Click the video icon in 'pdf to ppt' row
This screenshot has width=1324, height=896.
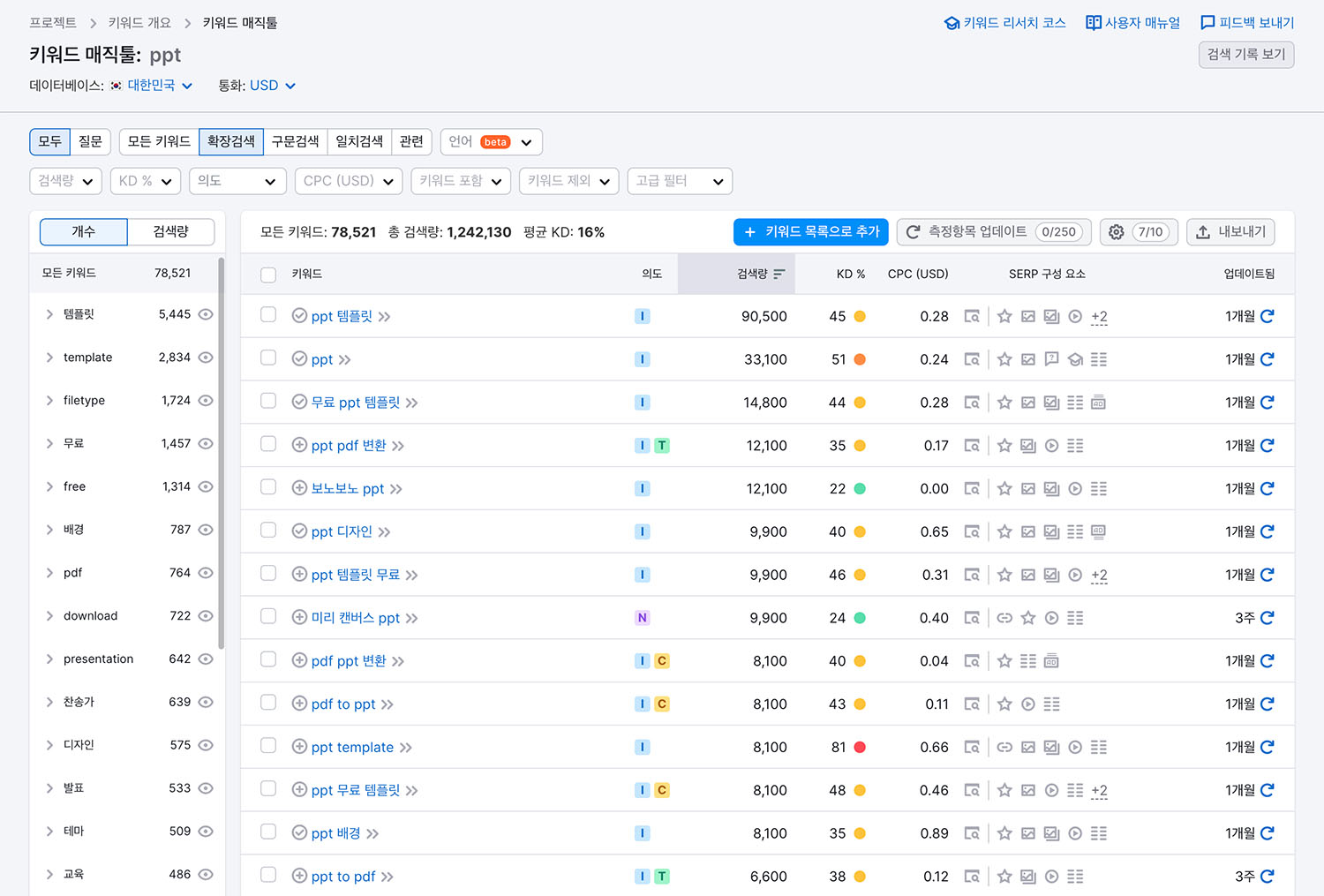[x=1028, y=704]
